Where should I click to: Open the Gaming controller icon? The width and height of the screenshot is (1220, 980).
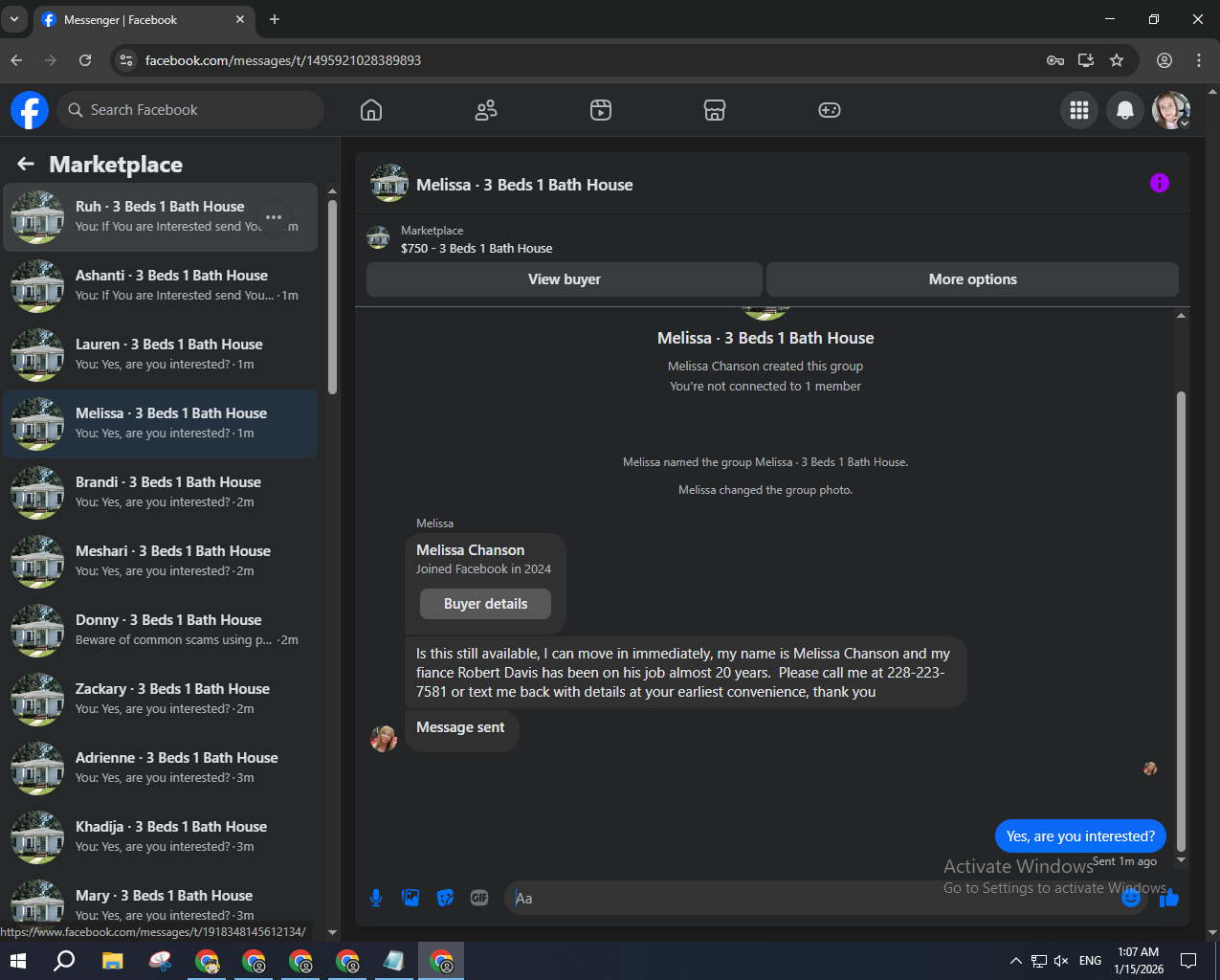830,110
